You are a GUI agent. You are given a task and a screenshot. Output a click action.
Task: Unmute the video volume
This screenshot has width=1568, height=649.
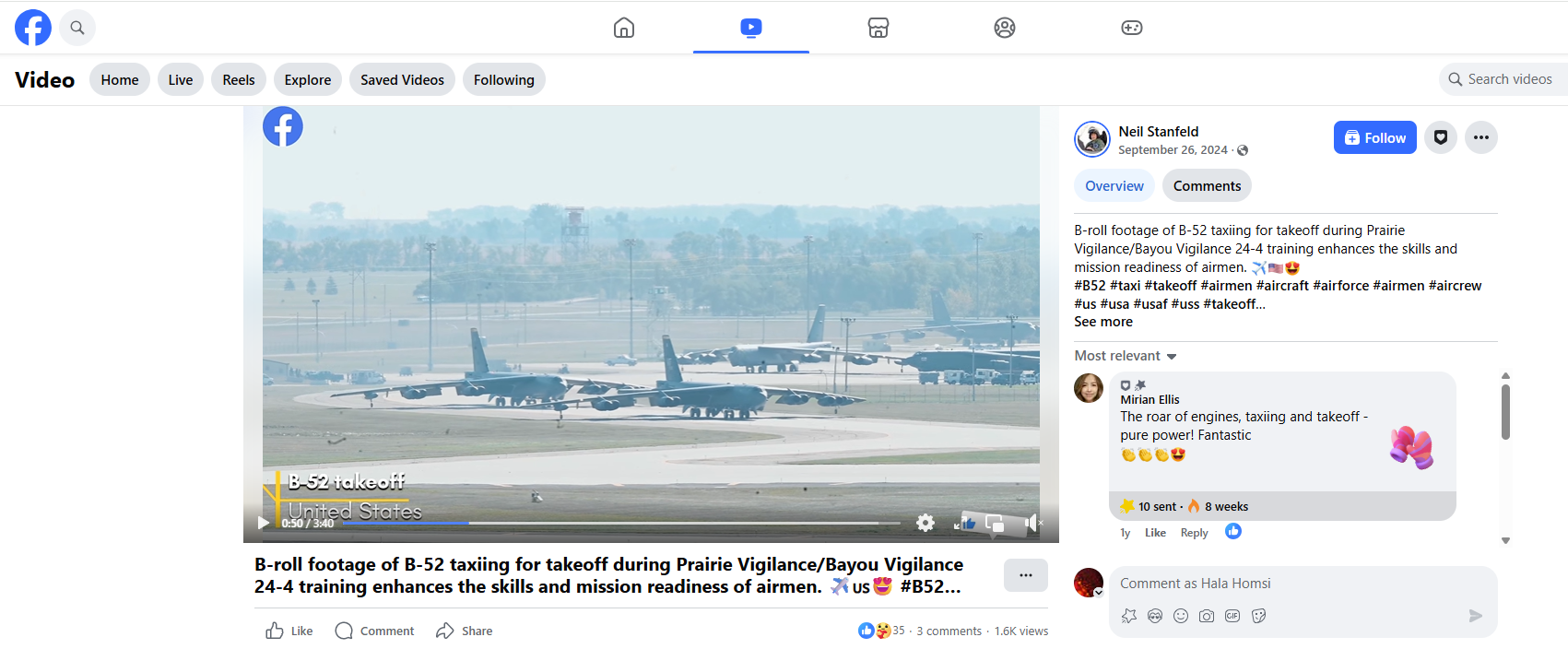[1032, 523]
